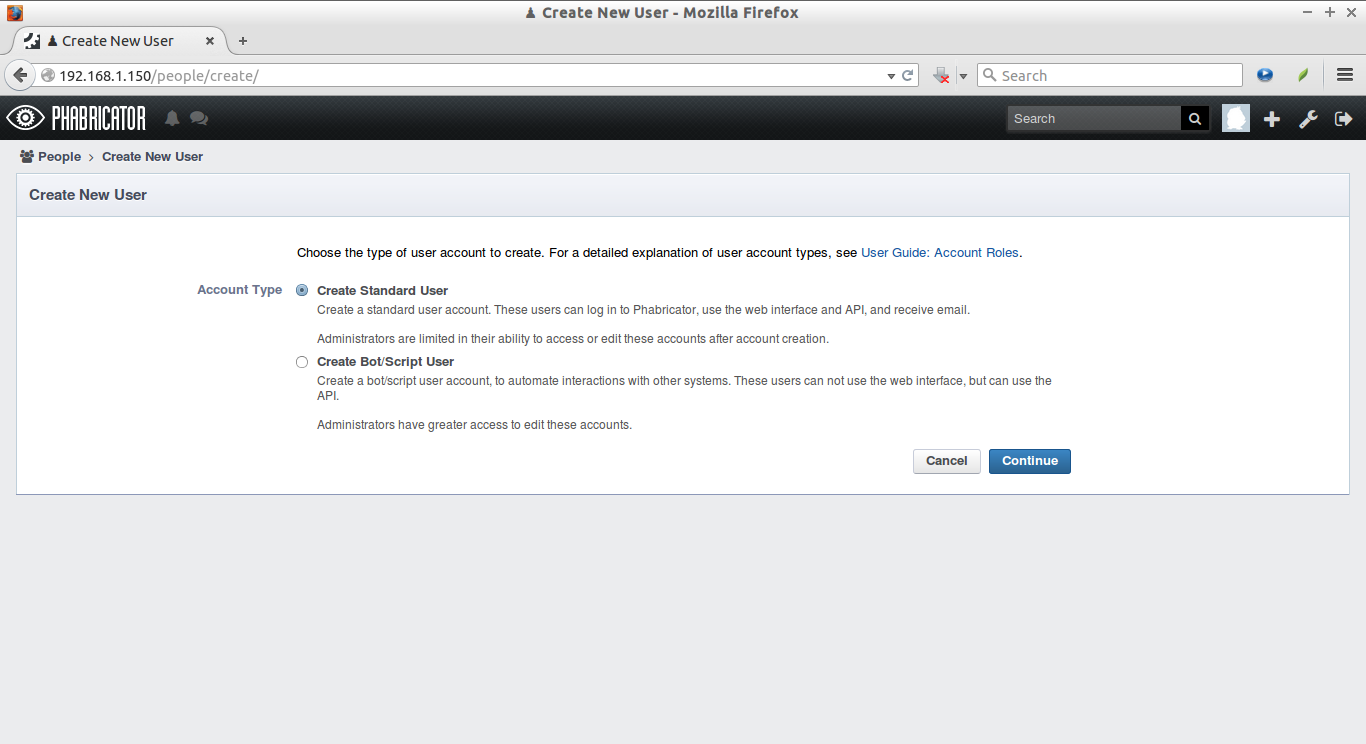This screenshot has width=1366, height=744.
Task: Select the Create Standard User radio button
Action: [x=302, y=290]
